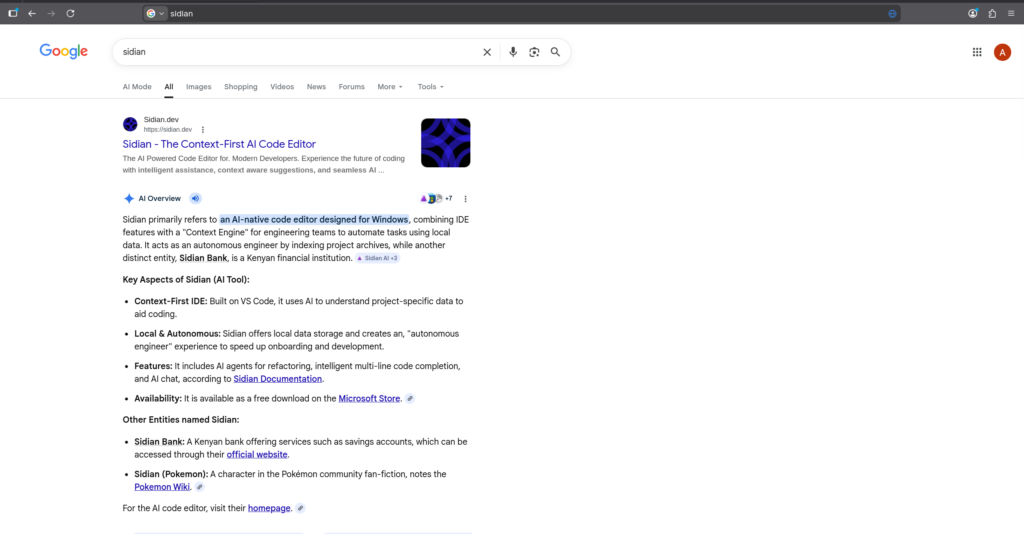Viewport: 1024px width, 534px height.
Task: Click heading Other Entities named Sidian
Action: coord(180,420)
